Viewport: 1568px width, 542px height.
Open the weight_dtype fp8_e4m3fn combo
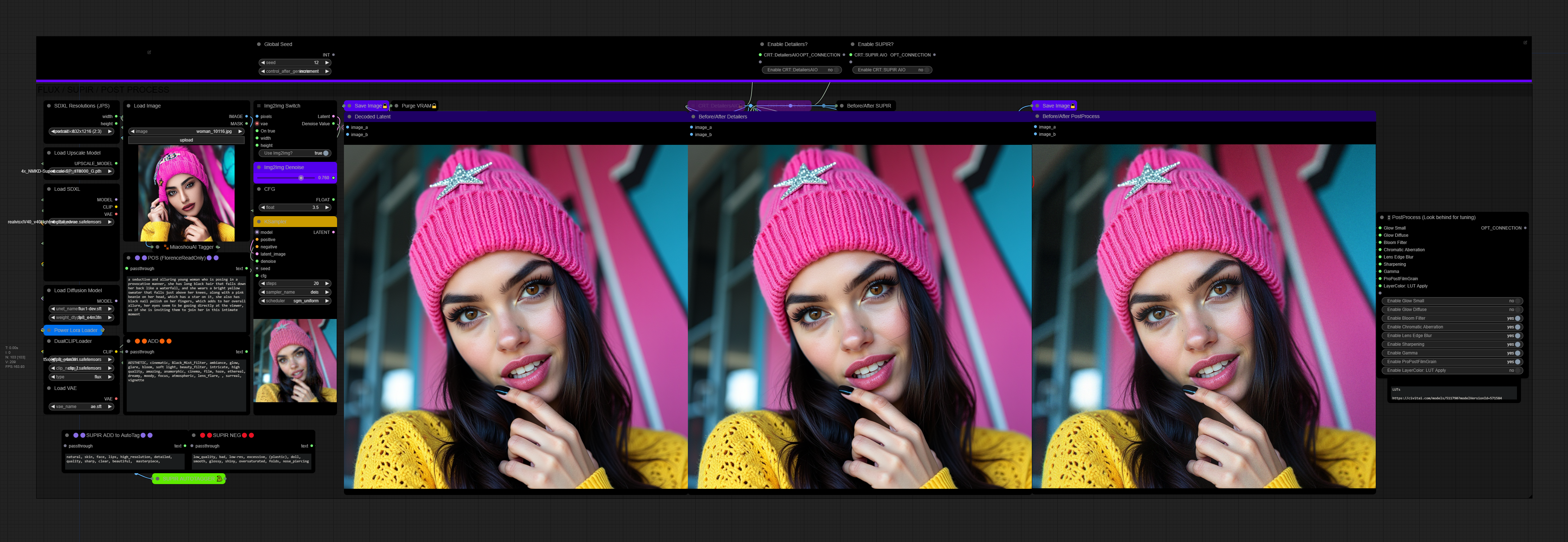click(x=81, y=317)
